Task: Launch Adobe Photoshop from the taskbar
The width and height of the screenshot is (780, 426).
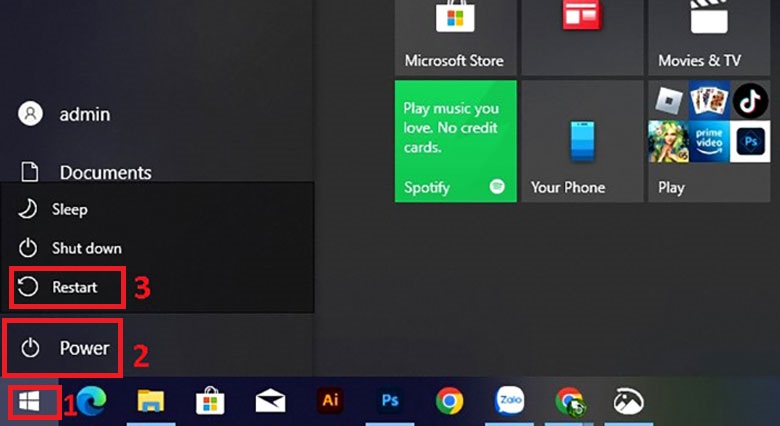Action: pyautogui.click(x=389, y=402)
